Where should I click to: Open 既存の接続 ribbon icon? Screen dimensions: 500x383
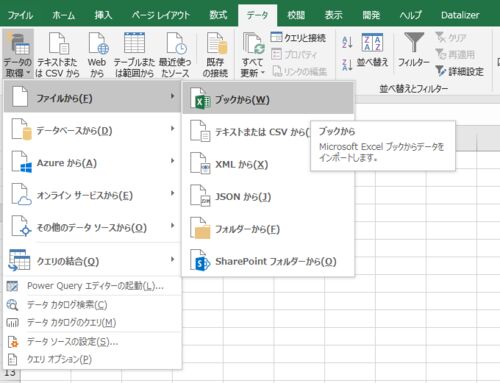click(215, 55)
